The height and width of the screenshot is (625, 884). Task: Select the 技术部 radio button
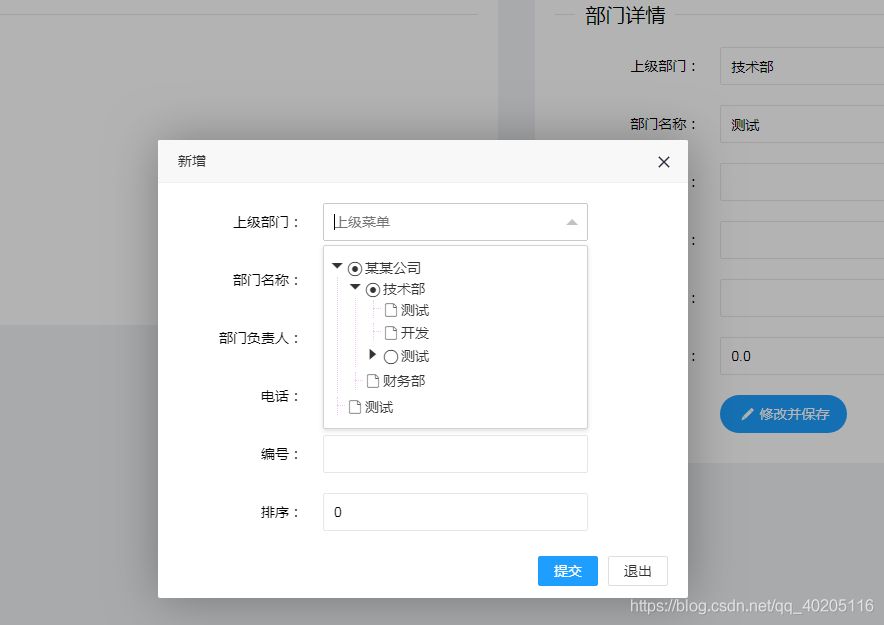pyautogui.click(x=372, y=287)
